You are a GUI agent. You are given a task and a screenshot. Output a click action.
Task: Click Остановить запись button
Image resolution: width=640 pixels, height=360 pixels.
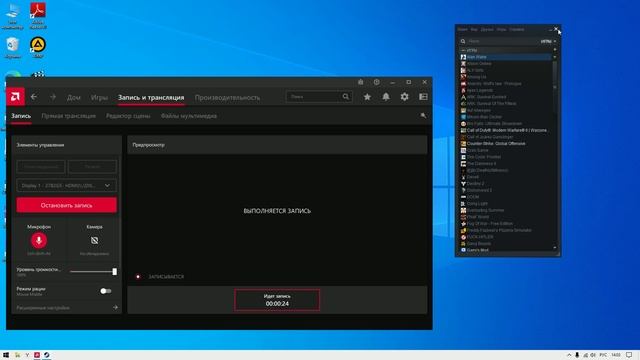(67, 205)
